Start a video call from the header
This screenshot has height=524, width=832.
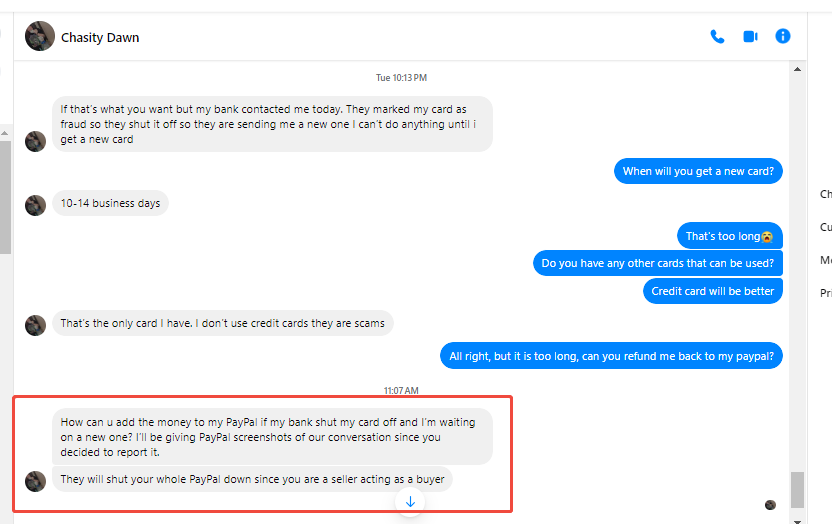point(750,37)
